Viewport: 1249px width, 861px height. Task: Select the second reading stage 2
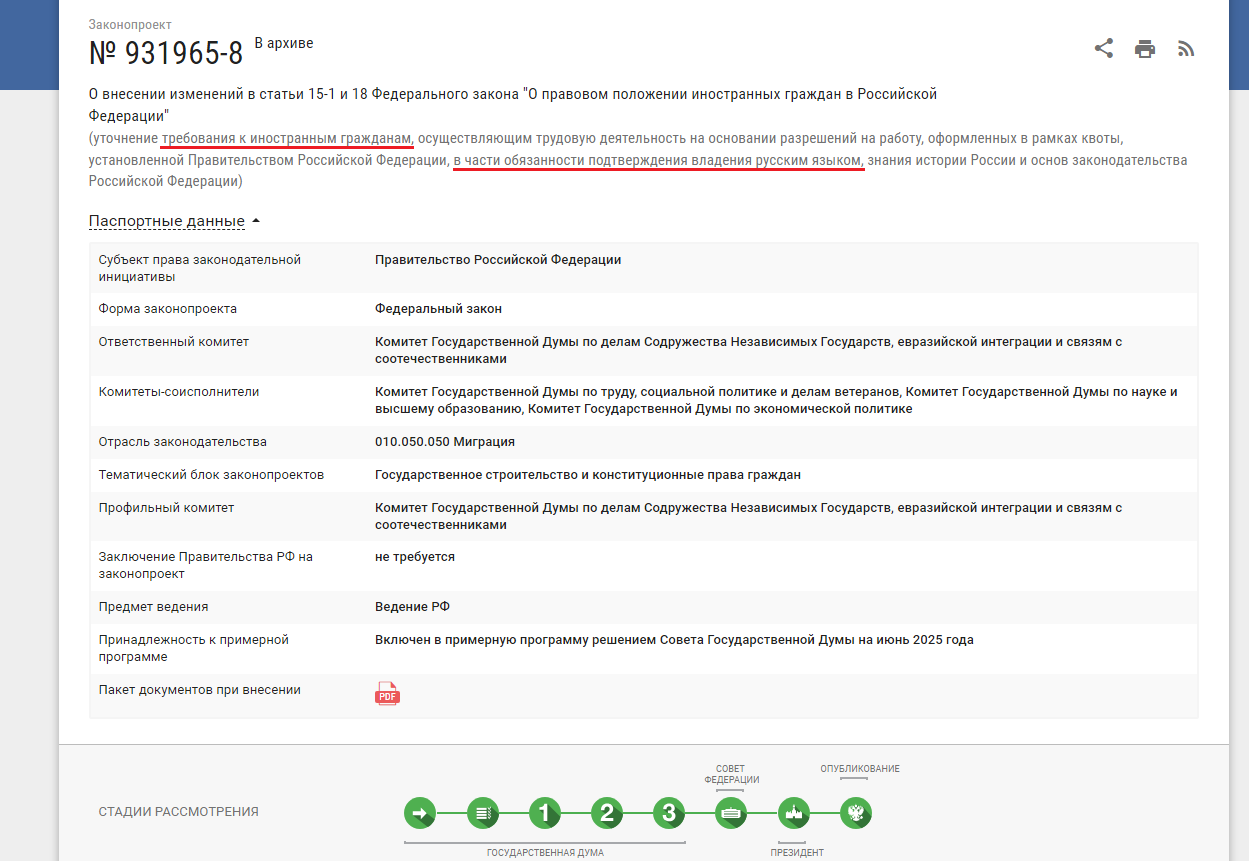coord(607,813)
